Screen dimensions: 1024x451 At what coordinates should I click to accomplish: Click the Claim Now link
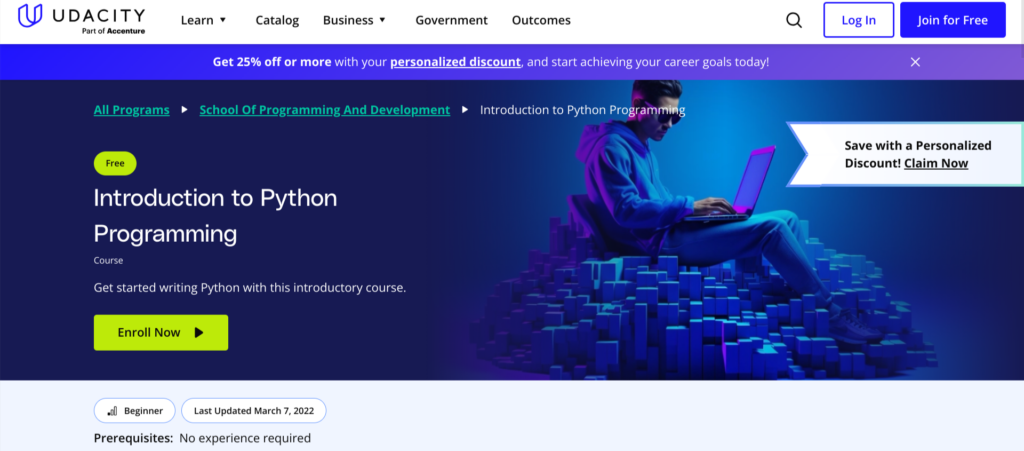click(x=935, y=163)
